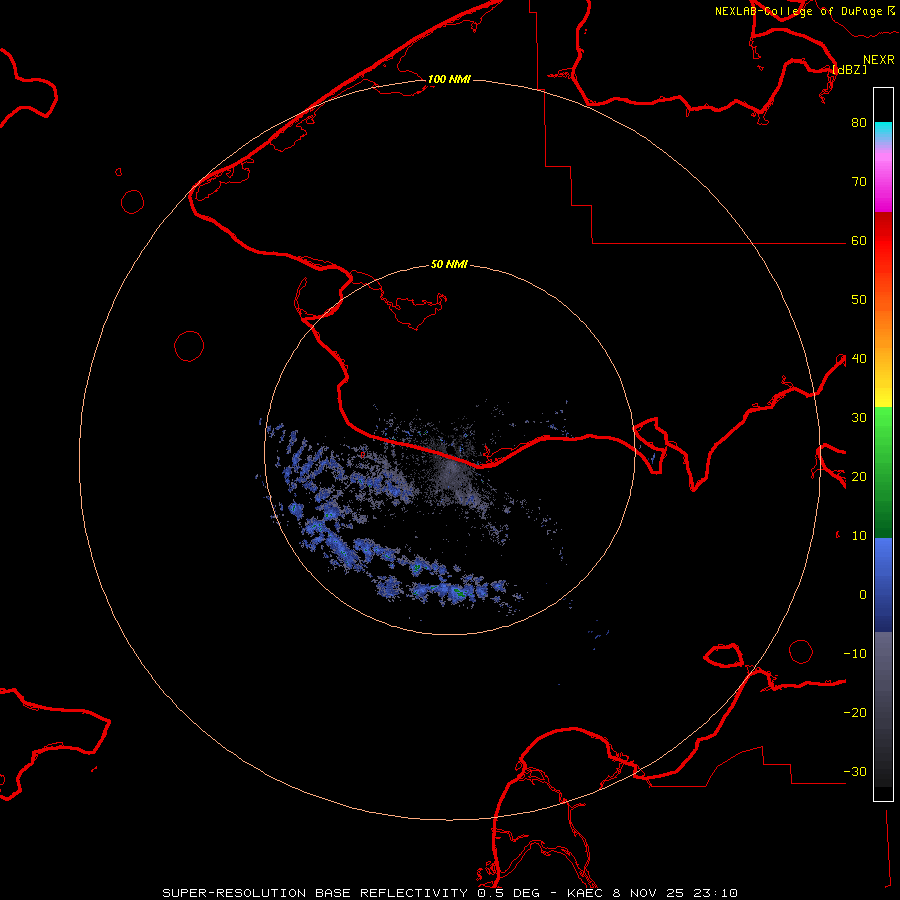
Task: Click the 60 dBZ scale value
Action: pyautogui.click(x=859, y=240)
